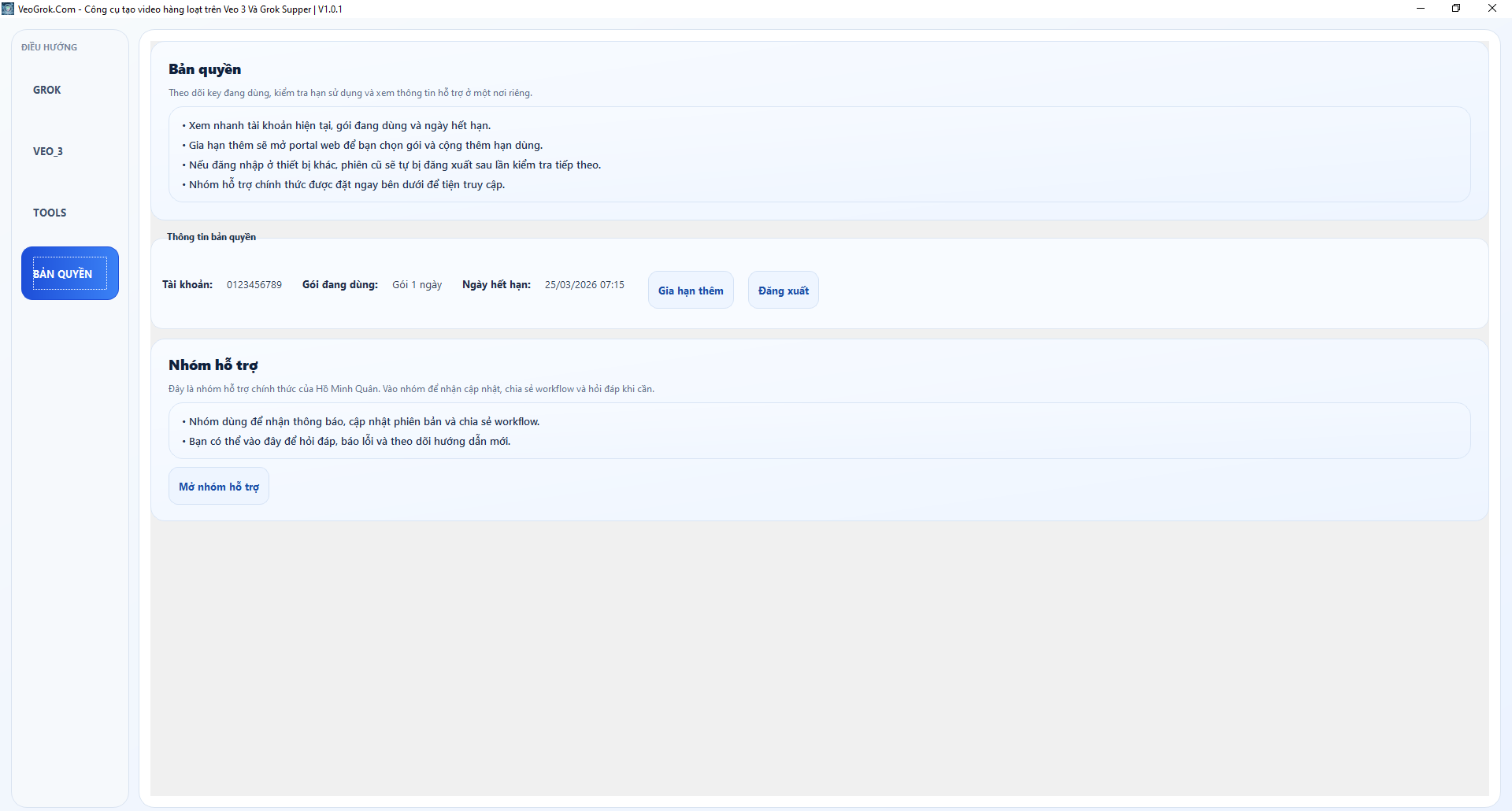Click the Bản quyền page heading
The width and height of the screenshot is (1512, 811).
[205, 69]
